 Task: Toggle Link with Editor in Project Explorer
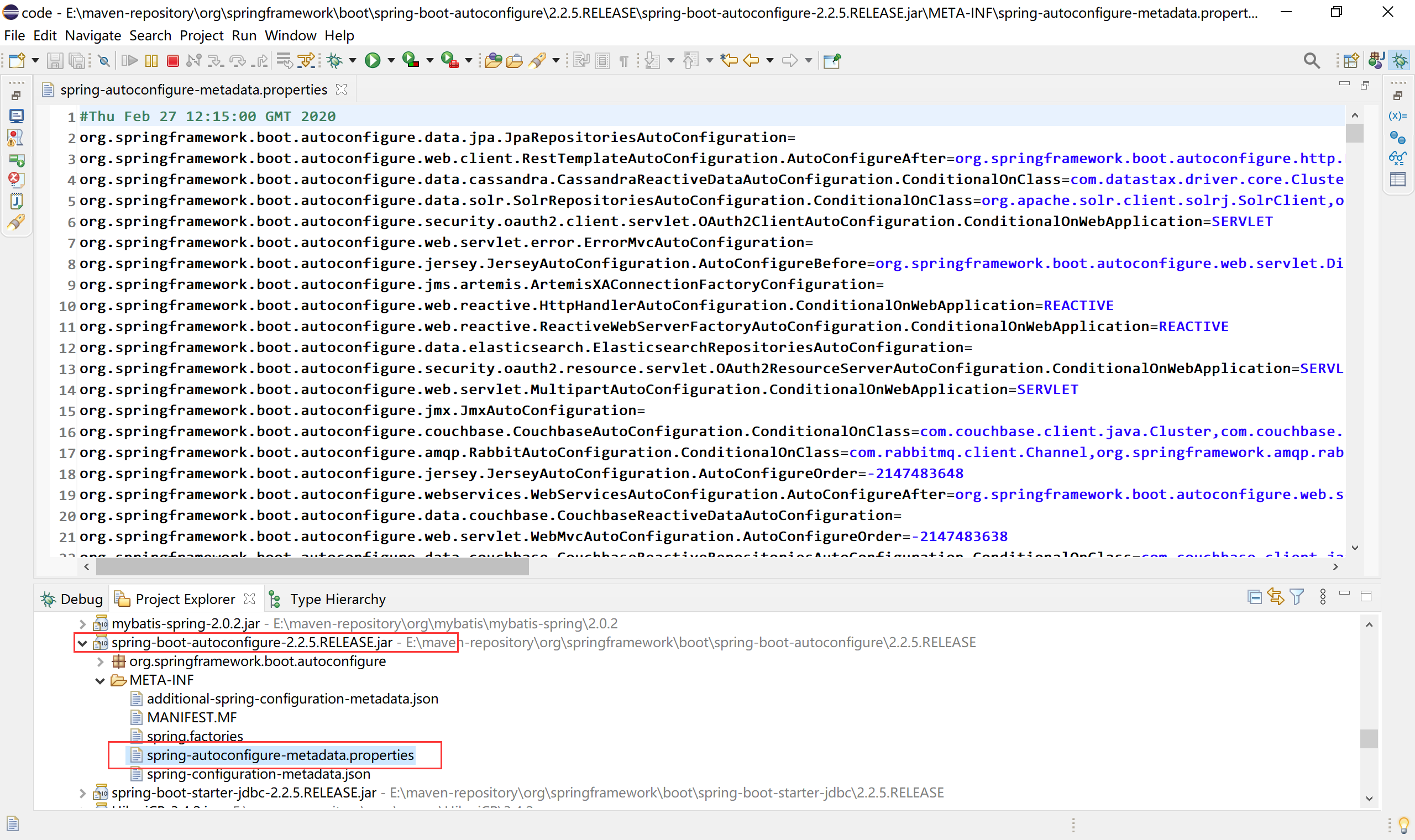click(1276, 597)
